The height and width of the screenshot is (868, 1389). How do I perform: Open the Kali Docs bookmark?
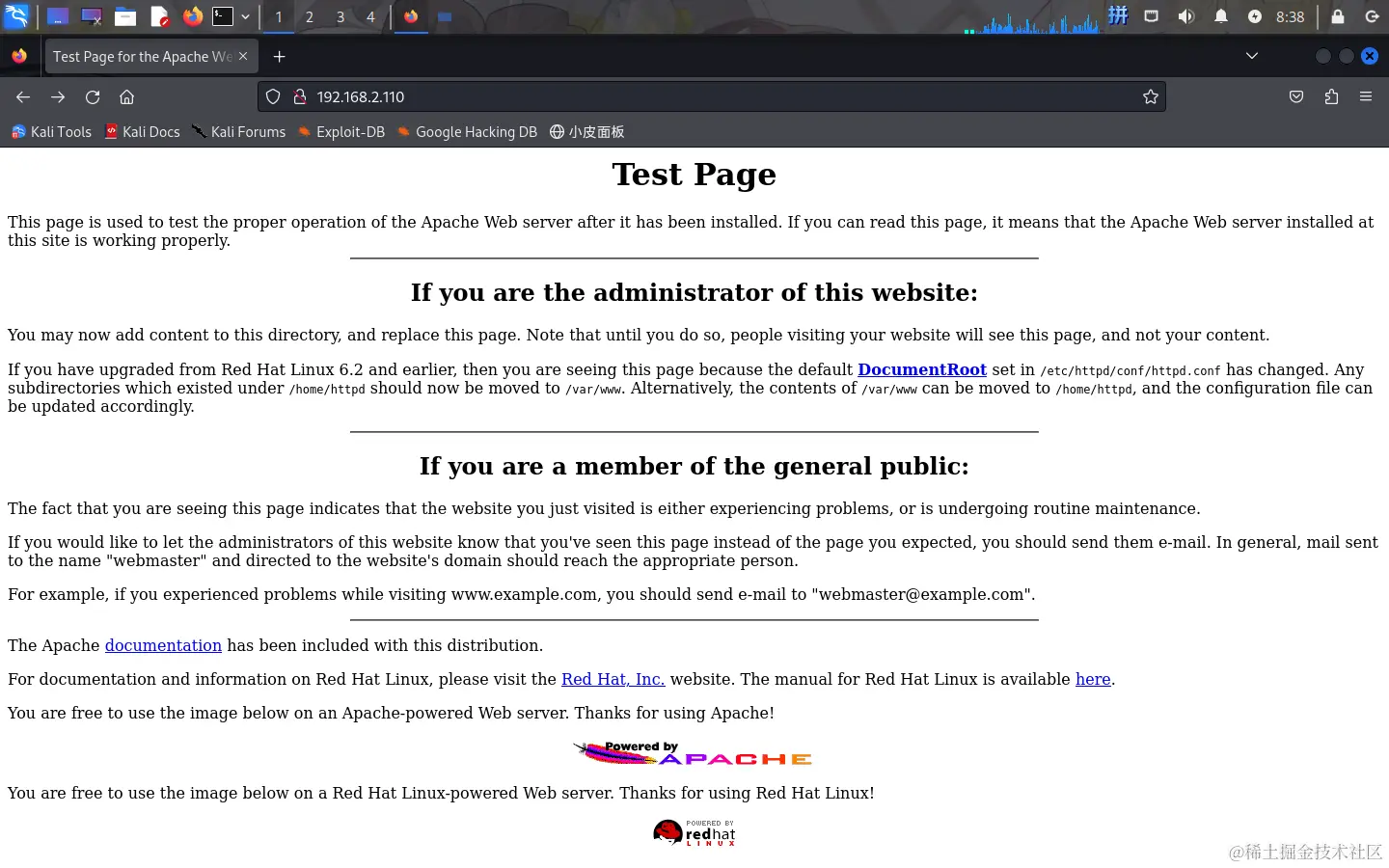click(x=142, y=132)
